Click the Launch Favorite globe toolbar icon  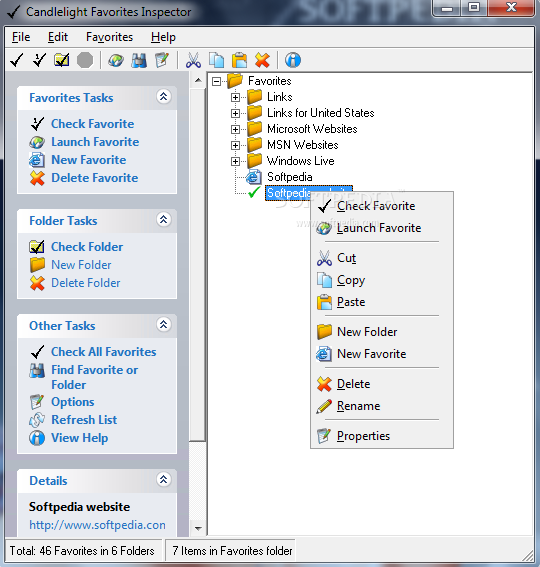[x=116, y=60]
